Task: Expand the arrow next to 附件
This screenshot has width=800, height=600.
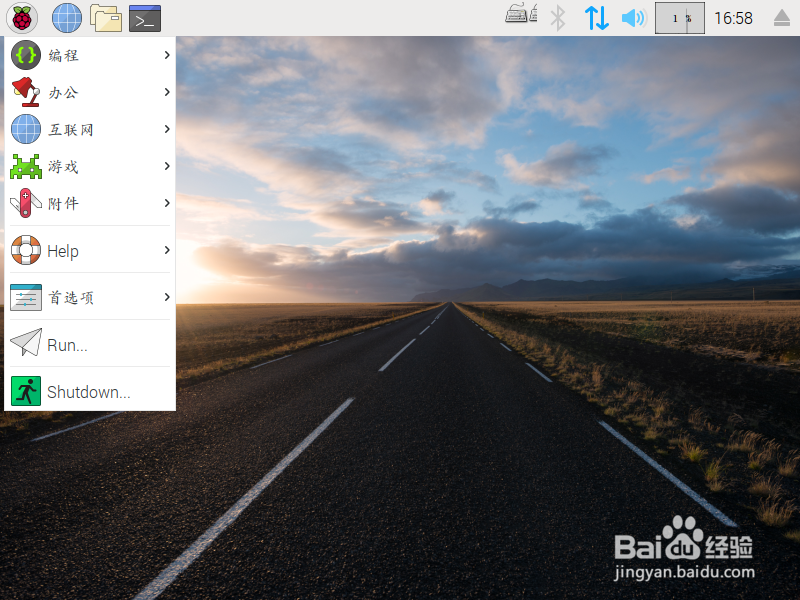Action: coord(167,203)
